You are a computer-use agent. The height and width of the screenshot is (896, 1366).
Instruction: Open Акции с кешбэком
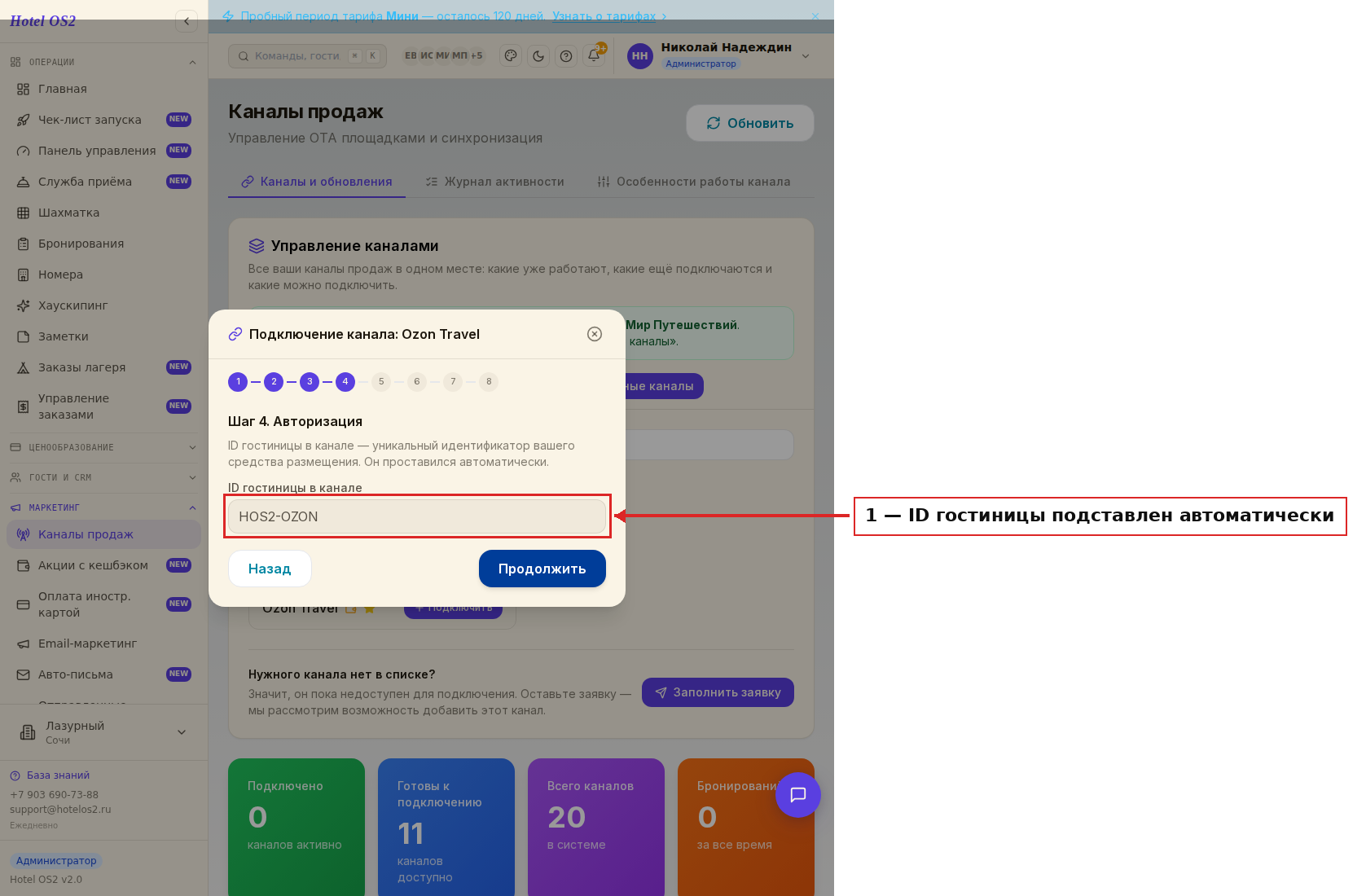click(x=103, y=565)
